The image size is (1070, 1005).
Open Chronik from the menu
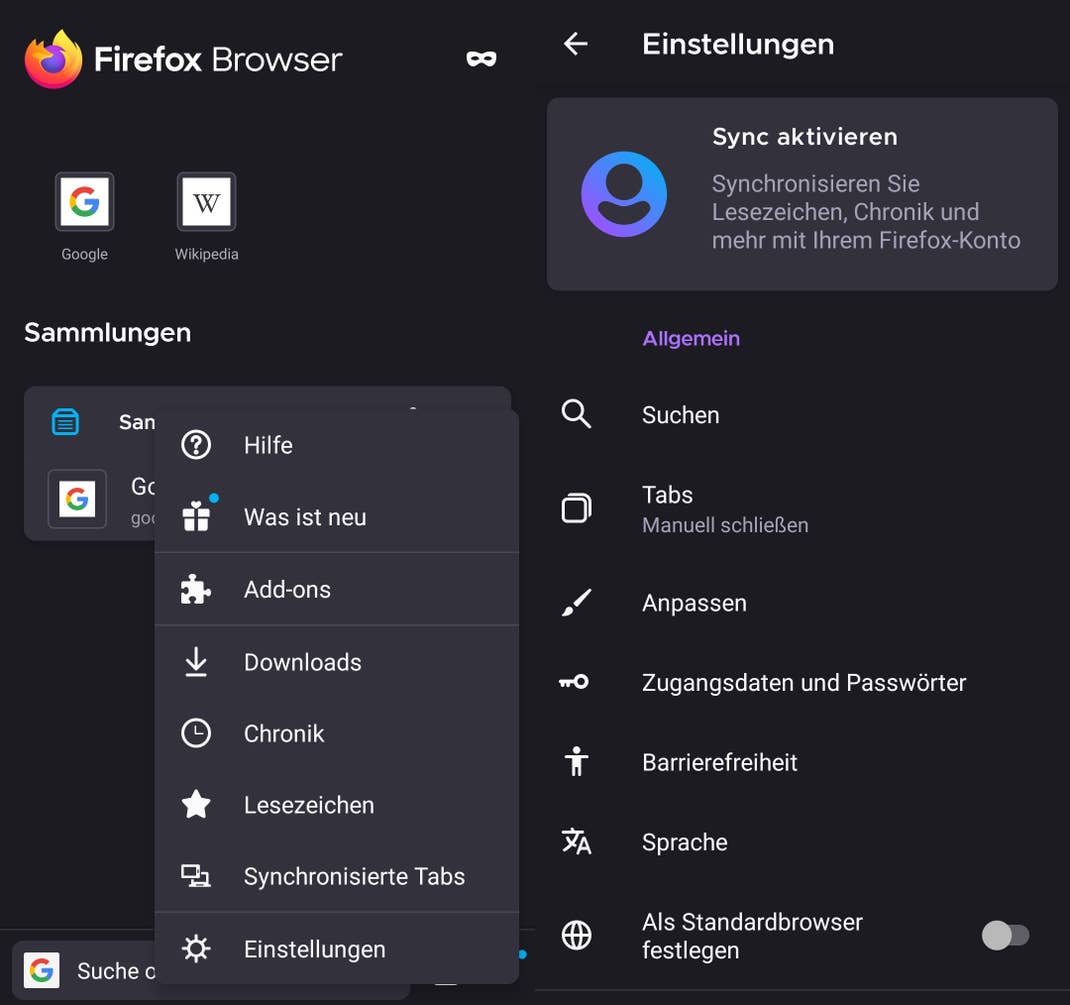pos(284,733)
